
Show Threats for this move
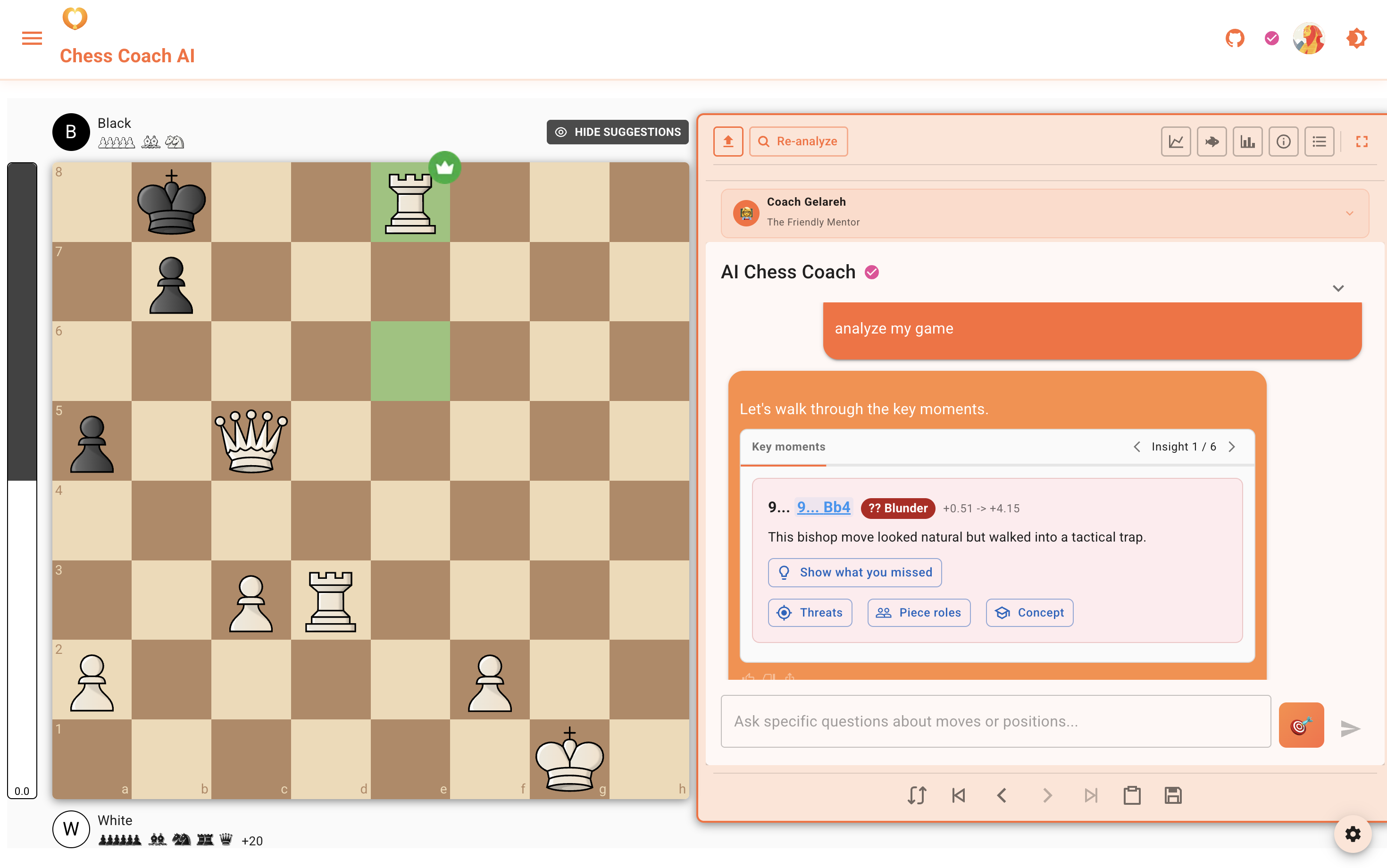pos(810,612)
